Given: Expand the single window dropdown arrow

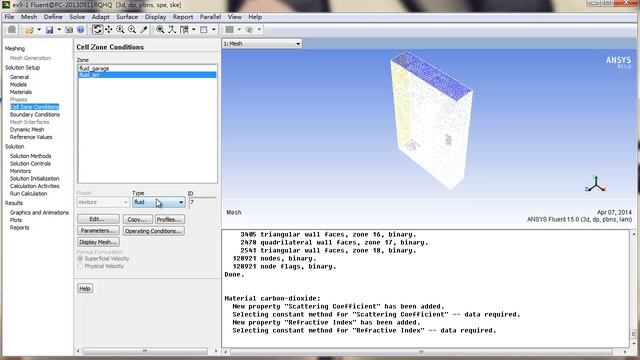Looking at the screenshot, I should tap(213, 29).
